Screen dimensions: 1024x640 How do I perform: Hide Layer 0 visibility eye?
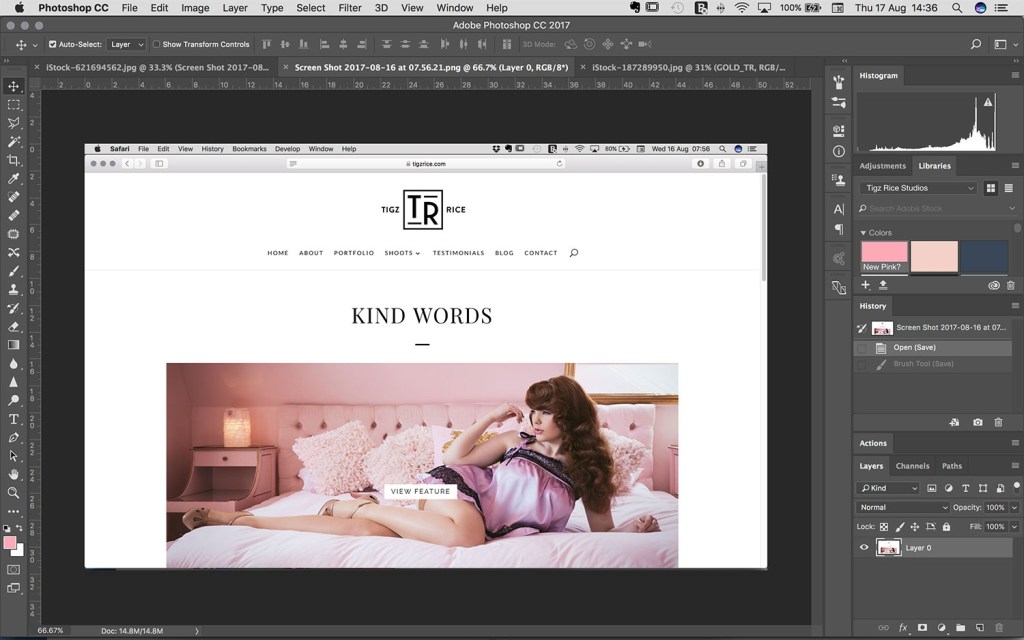(863, 547)
